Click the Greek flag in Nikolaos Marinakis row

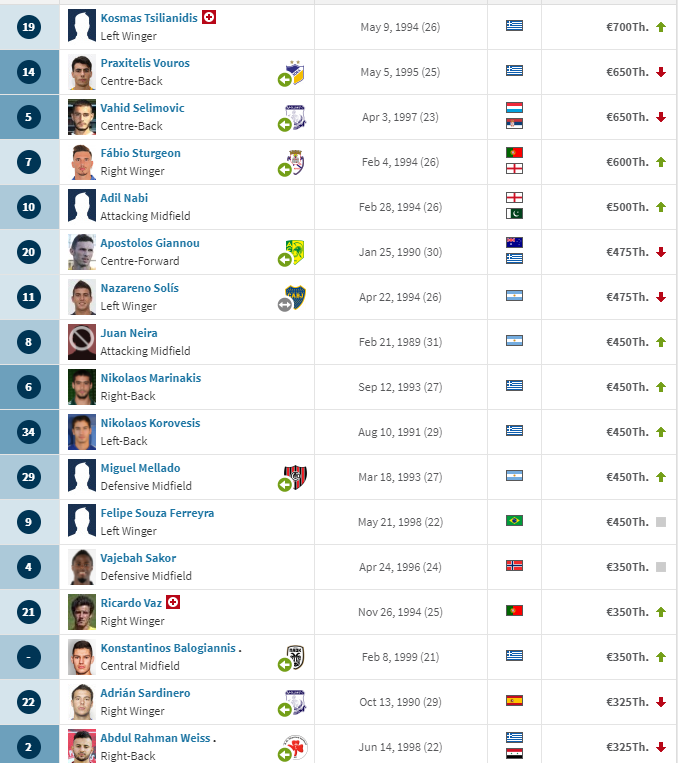[x=514, y=386]
